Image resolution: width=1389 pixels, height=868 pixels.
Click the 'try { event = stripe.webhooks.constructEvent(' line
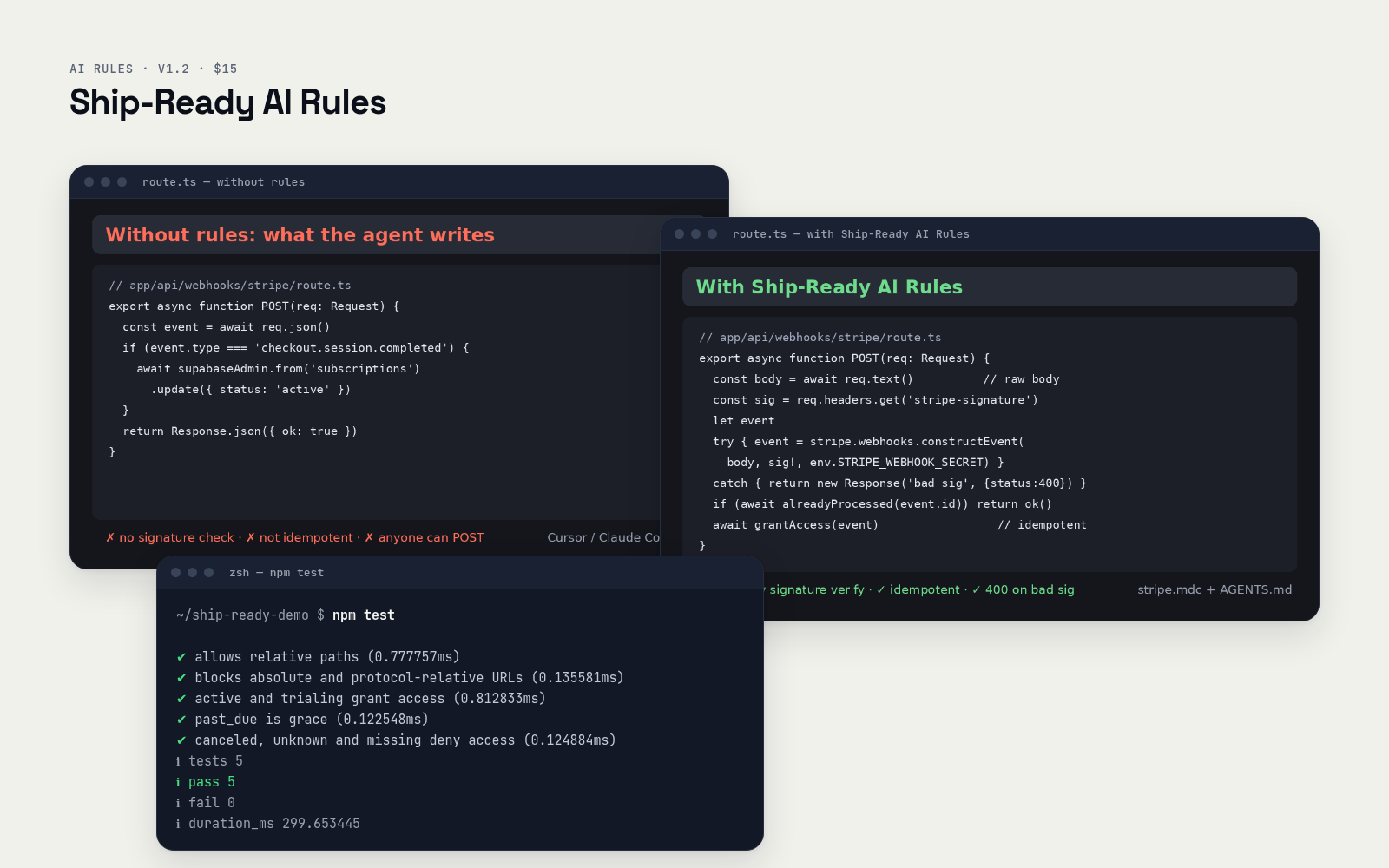[x=869, y=442]
